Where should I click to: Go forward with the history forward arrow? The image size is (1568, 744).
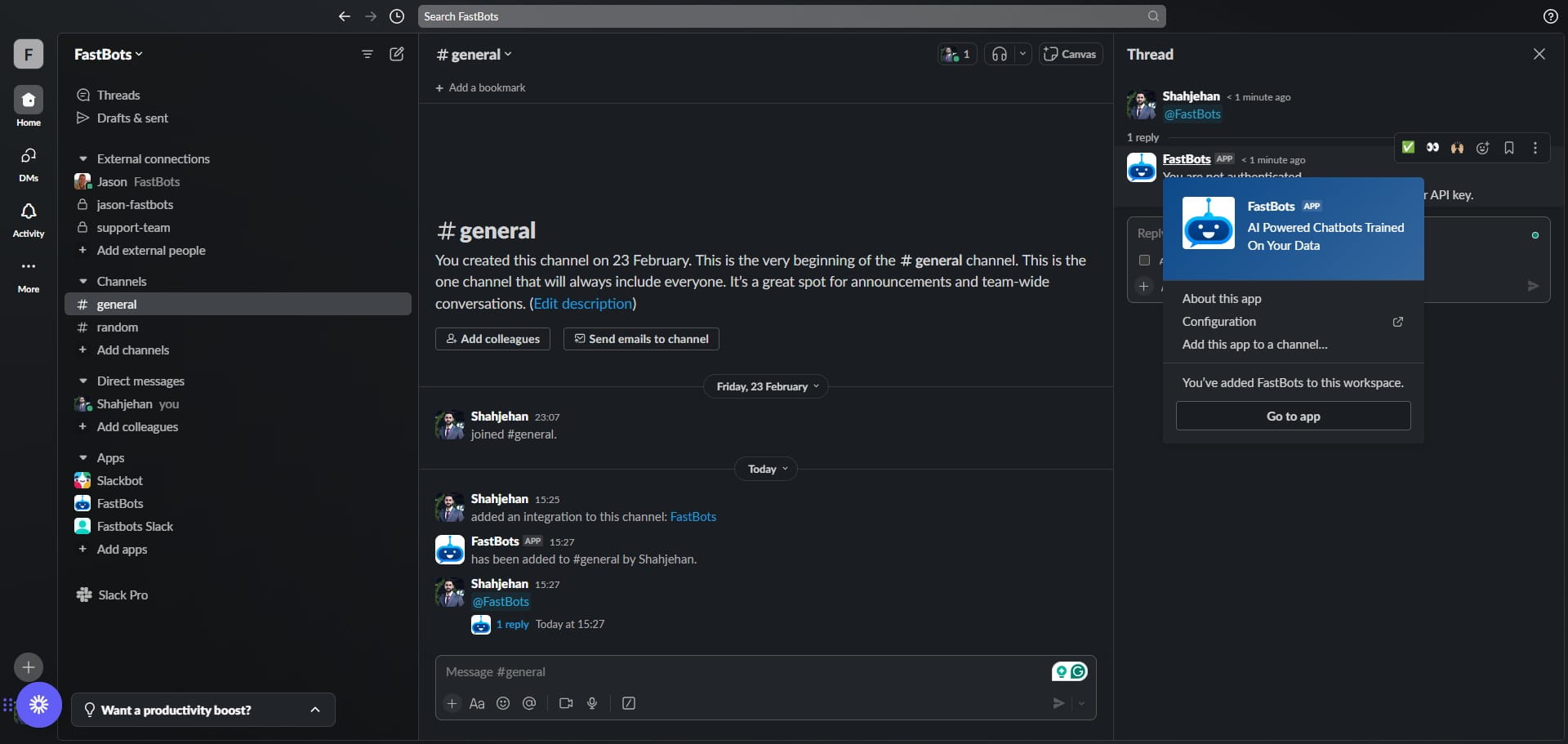(x=371, y=16)
